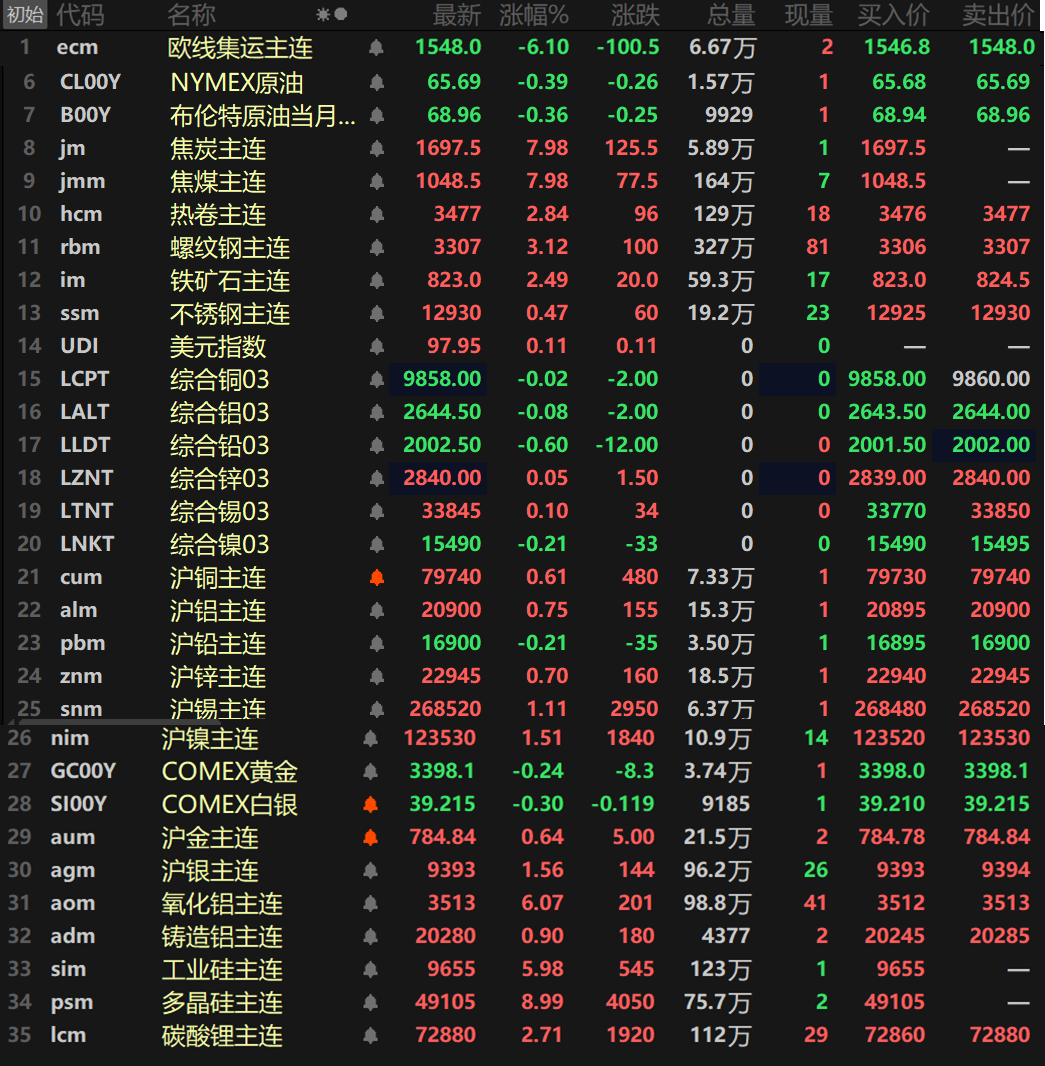Sort by the 最新 column header
Image resolution: width=1045 pixels, height=1066 pixels.
pos(457,15)
